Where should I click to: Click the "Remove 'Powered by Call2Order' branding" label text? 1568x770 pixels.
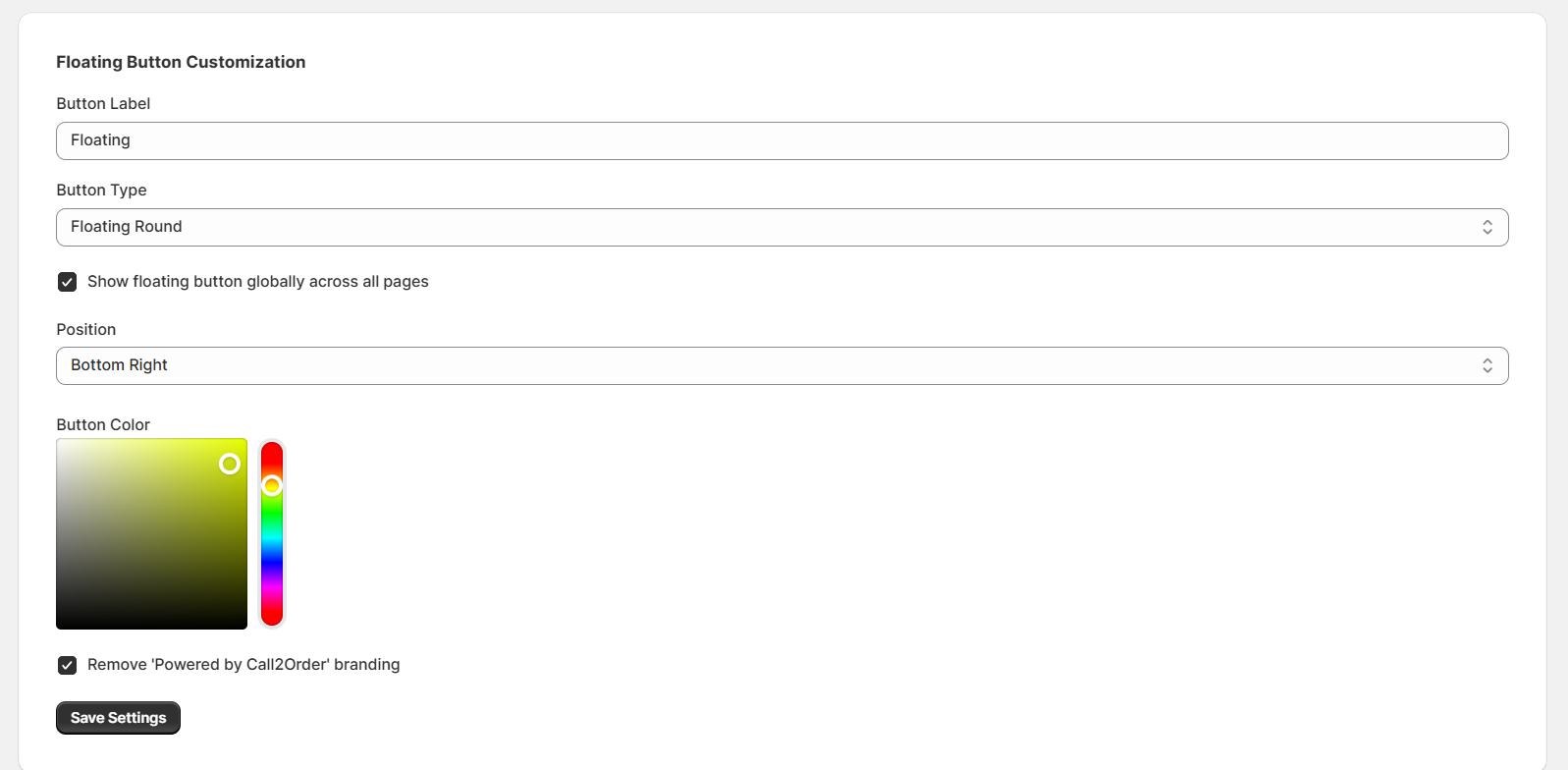243,665
